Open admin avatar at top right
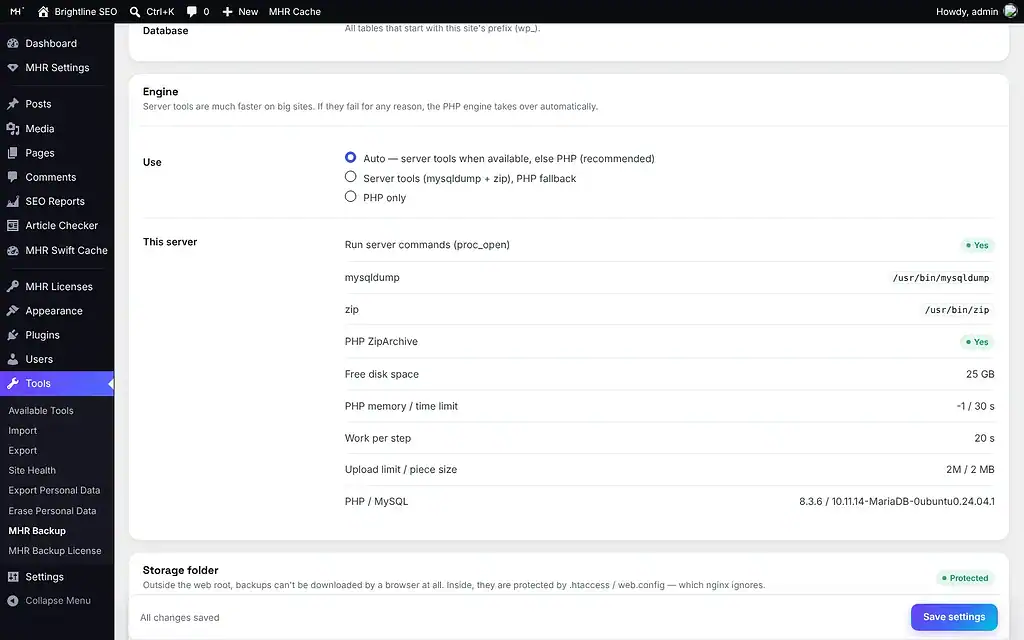The image size is (1024, 640). click(1011, 11)
